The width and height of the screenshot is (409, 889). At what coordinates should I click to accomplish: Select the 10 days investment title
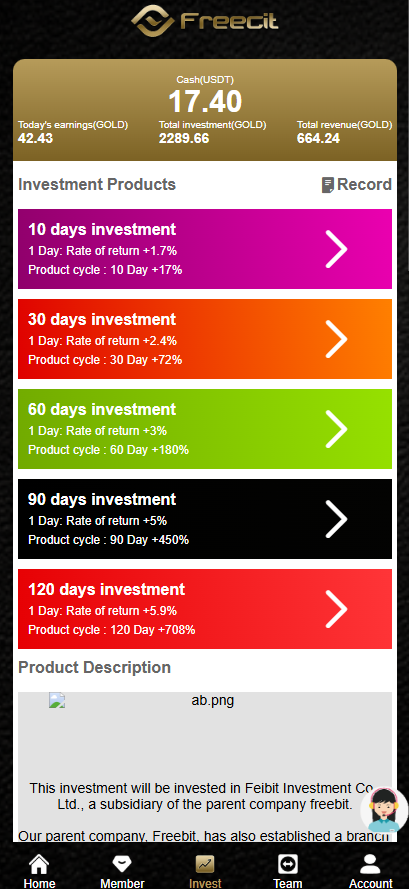pos(102,230)
